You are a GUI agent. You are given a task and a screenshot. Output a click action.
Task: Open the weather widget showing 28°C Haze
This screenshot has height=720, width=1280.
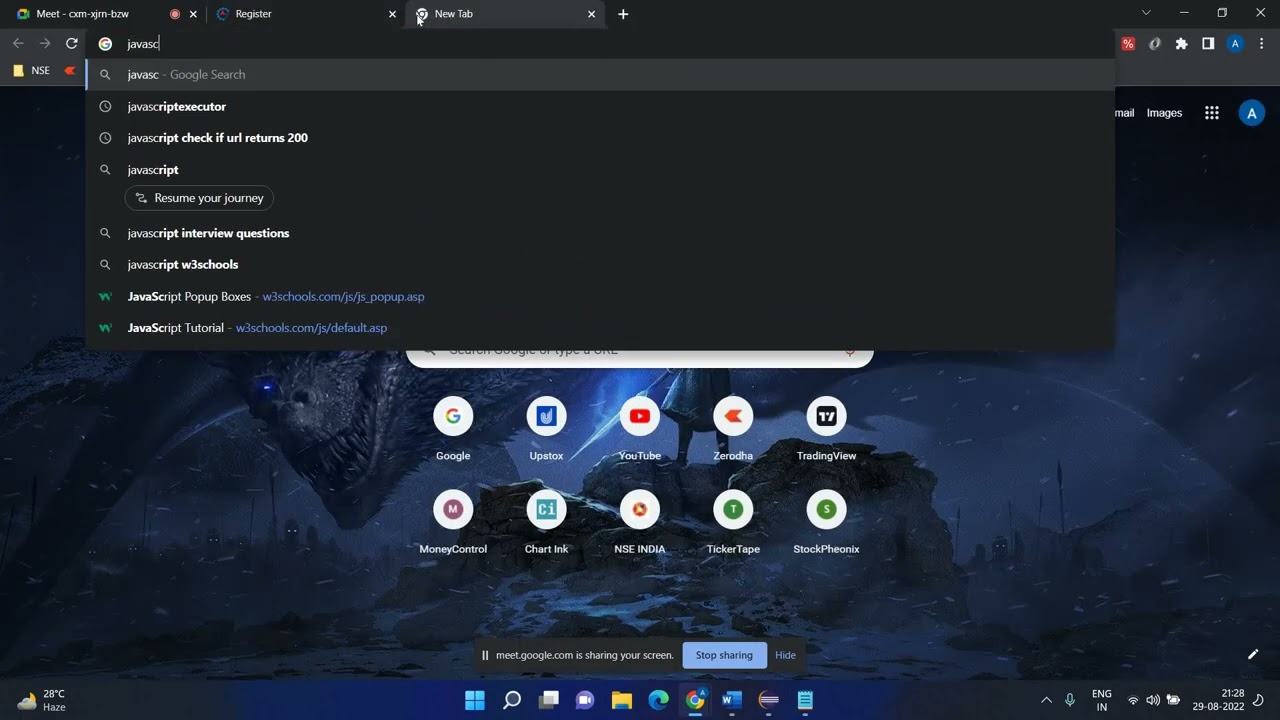42,700
